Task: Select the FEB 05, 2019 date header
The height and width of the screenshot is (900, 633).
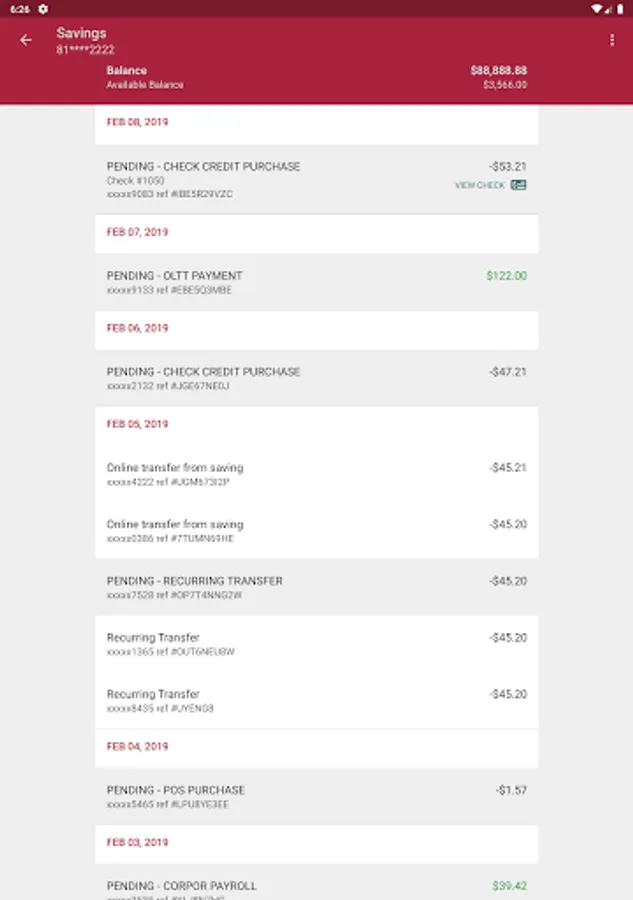Action: 137,424
